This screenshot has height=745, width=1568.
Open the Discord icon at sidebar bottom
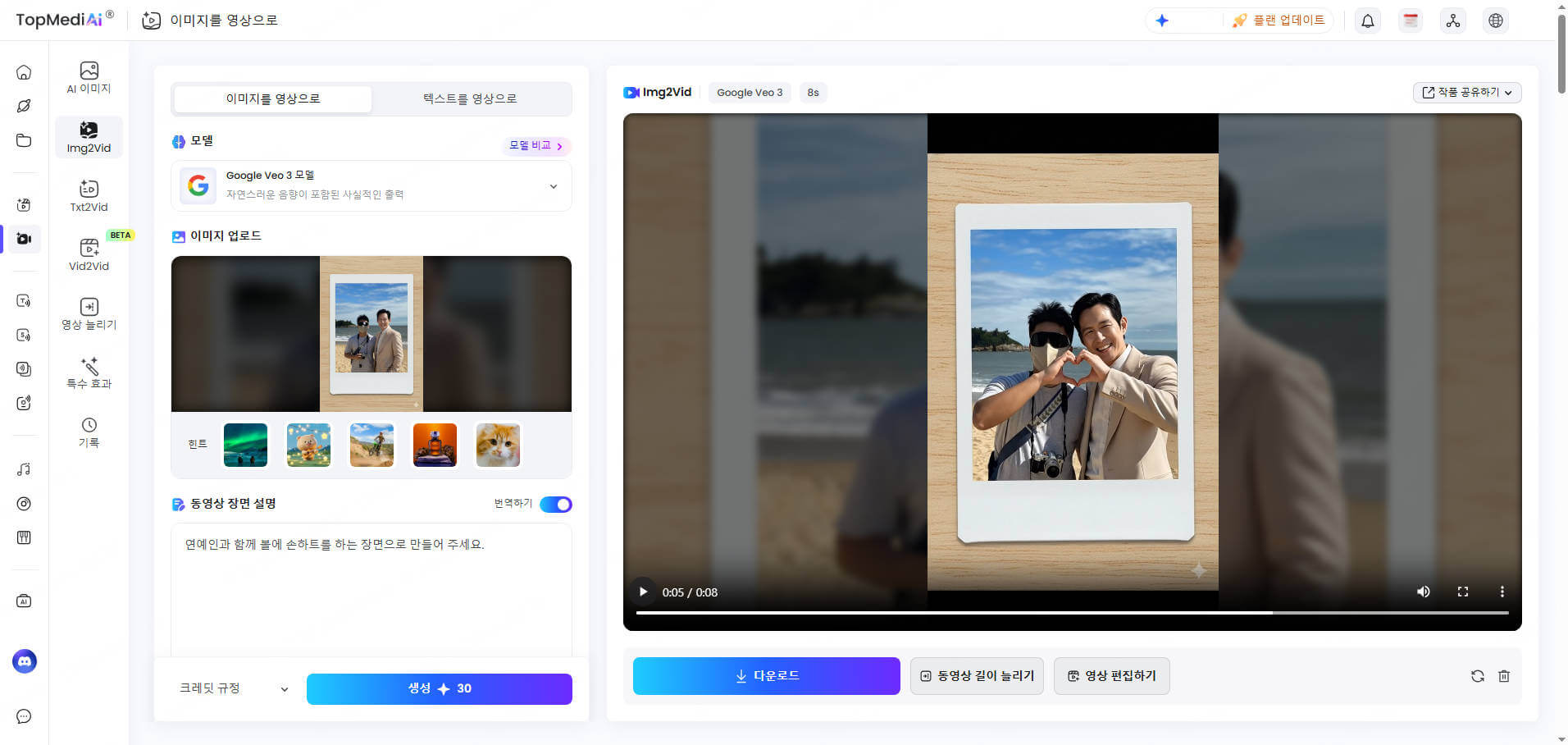click(x=24, y=661)
